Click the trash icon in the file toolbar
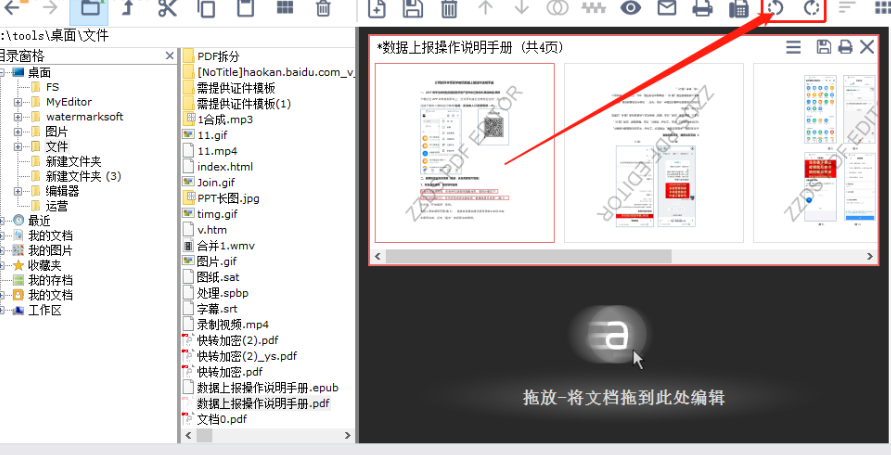This screenshot has width=891, height=455. [323, 8]
